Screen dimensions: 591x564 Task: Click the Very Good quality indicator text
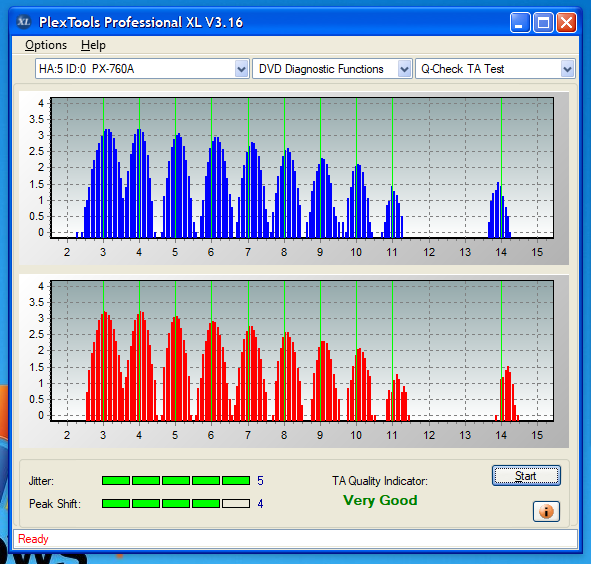380,501
